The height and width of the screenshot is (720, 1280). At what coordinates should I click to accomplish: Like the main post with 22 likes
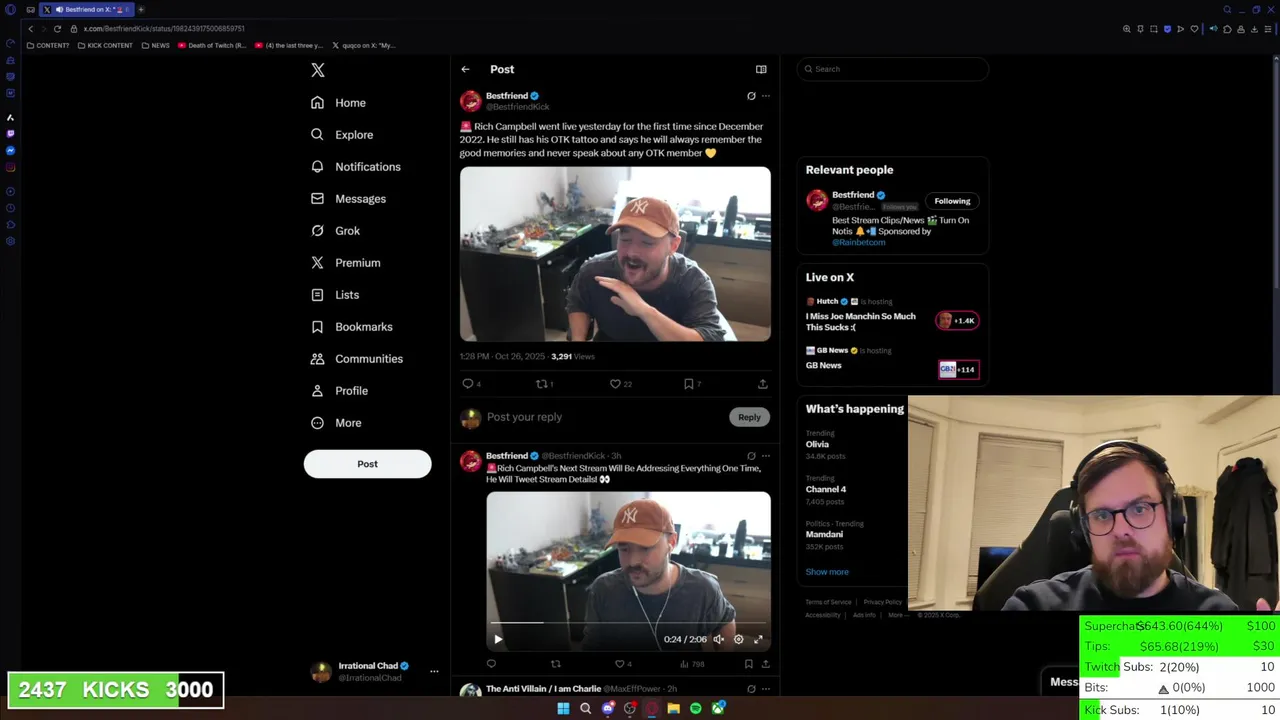(620, 384)
